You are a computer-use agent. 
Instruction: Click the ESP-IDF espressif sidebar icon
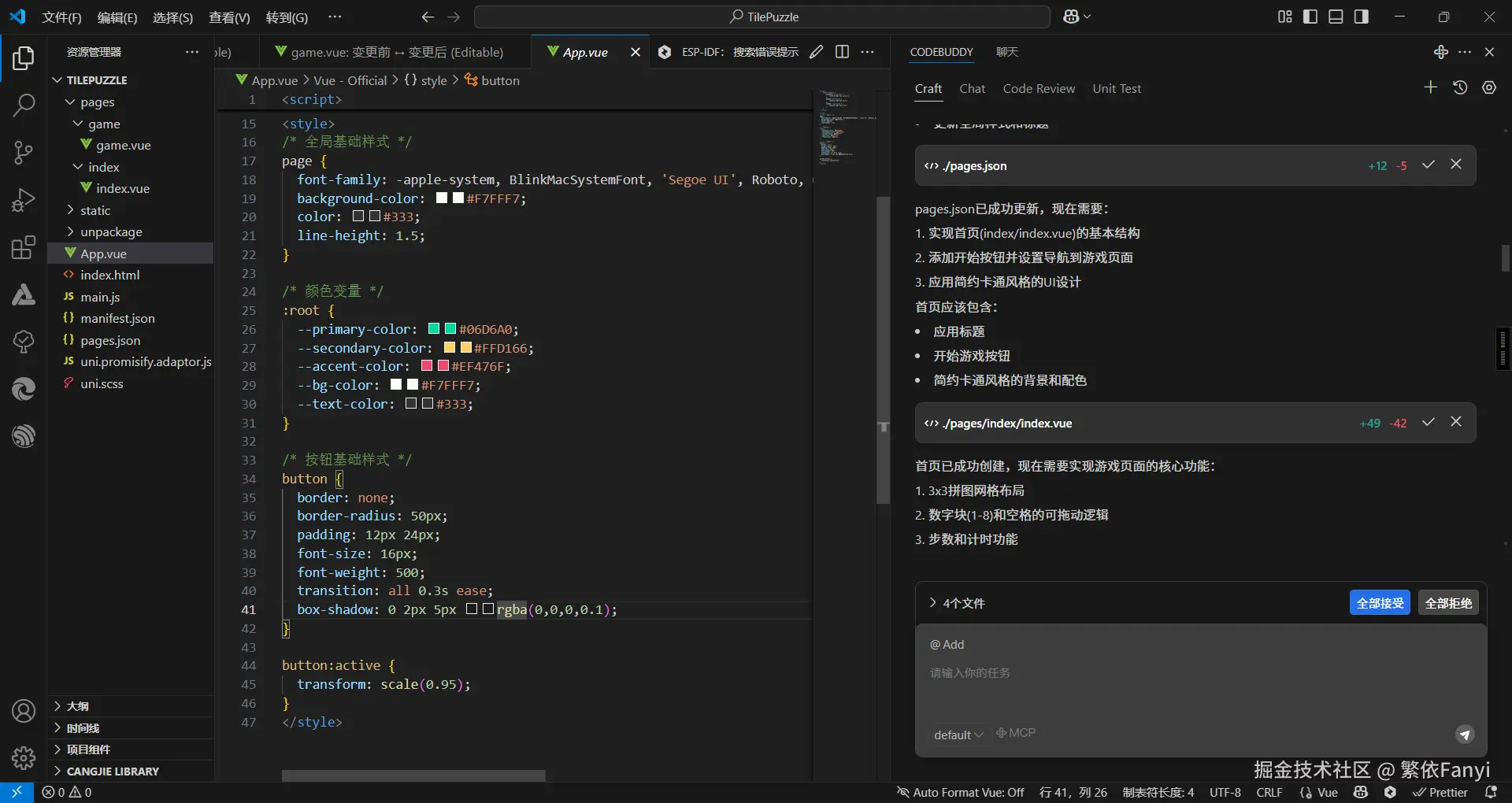click(24, 436)
